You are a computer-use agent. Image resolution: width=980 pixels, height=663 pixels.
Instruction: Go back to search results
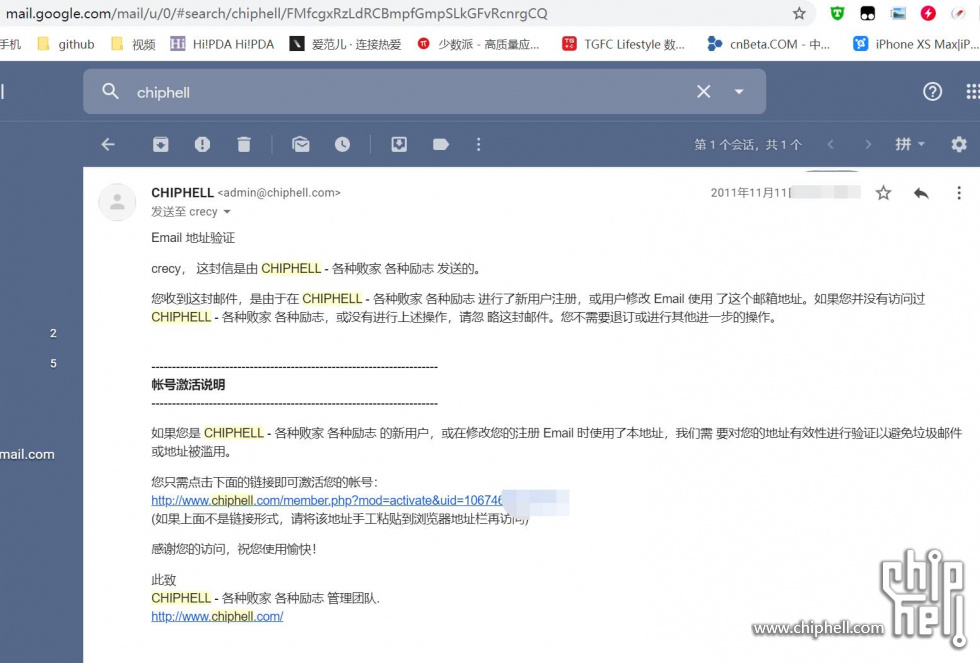click(x=108, y=144)
